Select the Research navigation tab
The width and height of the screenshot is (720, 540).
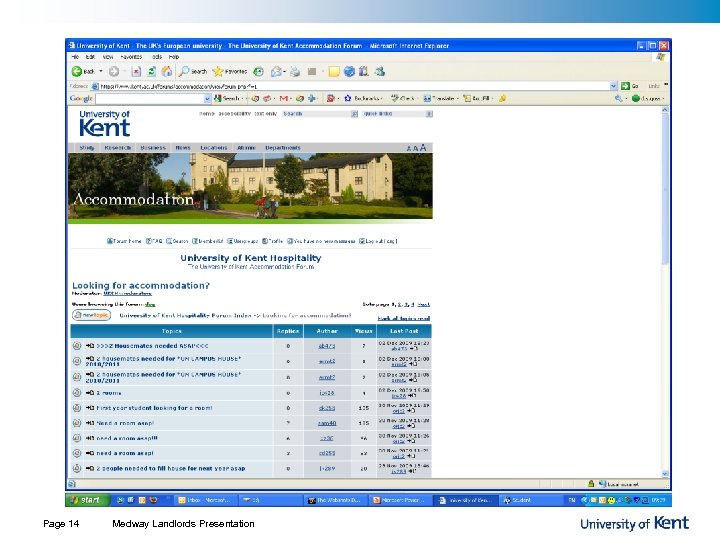tap(118, 148)
